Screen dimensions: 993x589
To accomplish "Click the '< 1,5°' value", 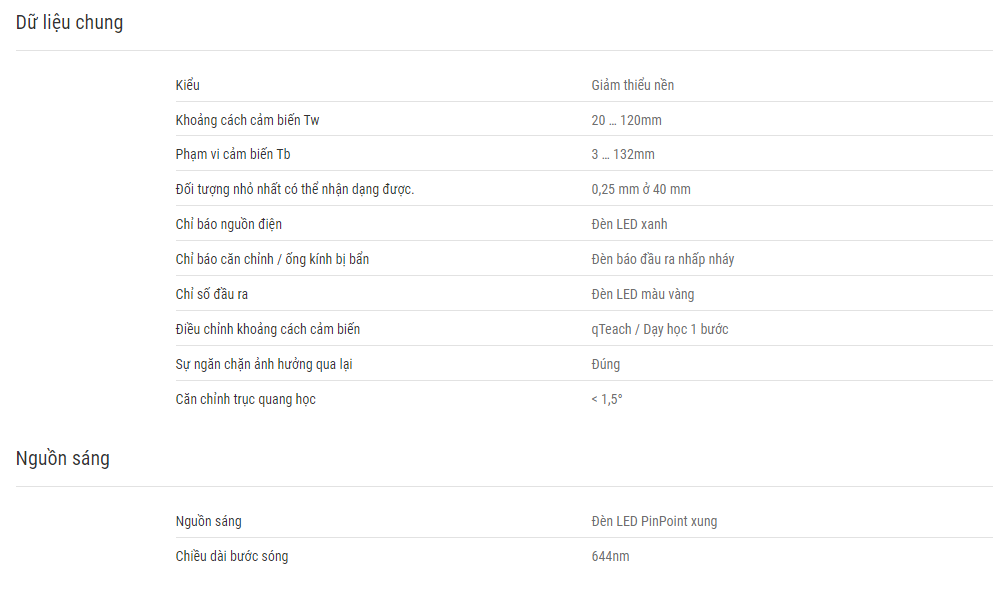I will coord(607,400).
